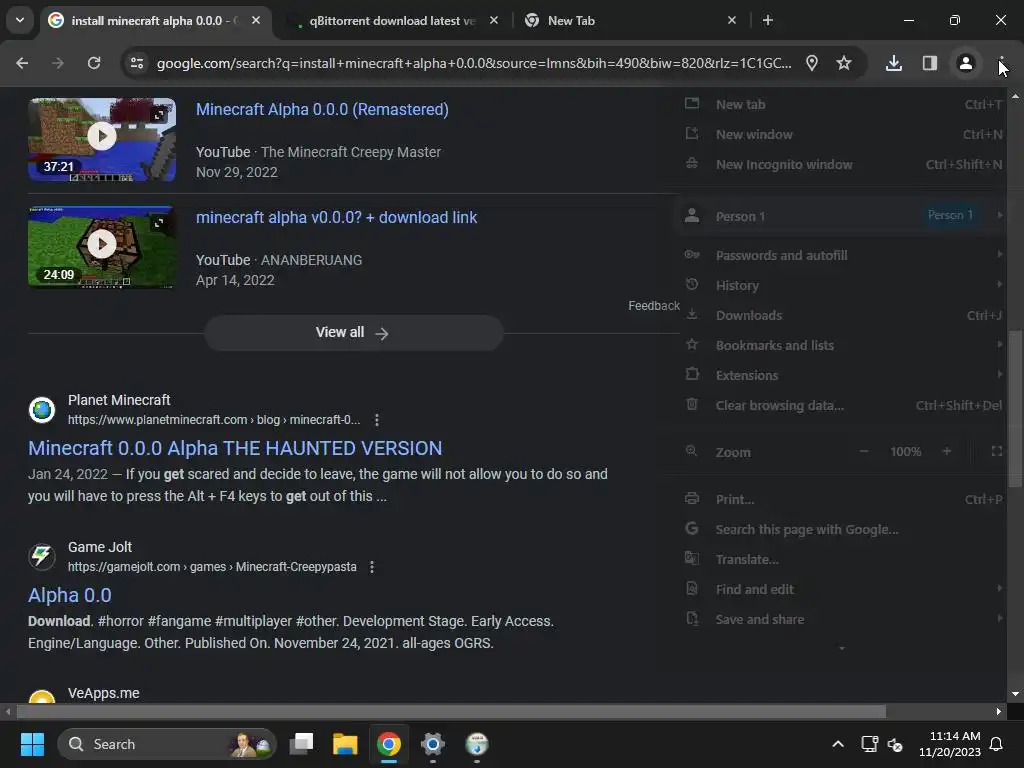Screen dimensions: 1024x768
Task: Click the Planet Minecraft site favicon
Action: [x=42, y=409]
